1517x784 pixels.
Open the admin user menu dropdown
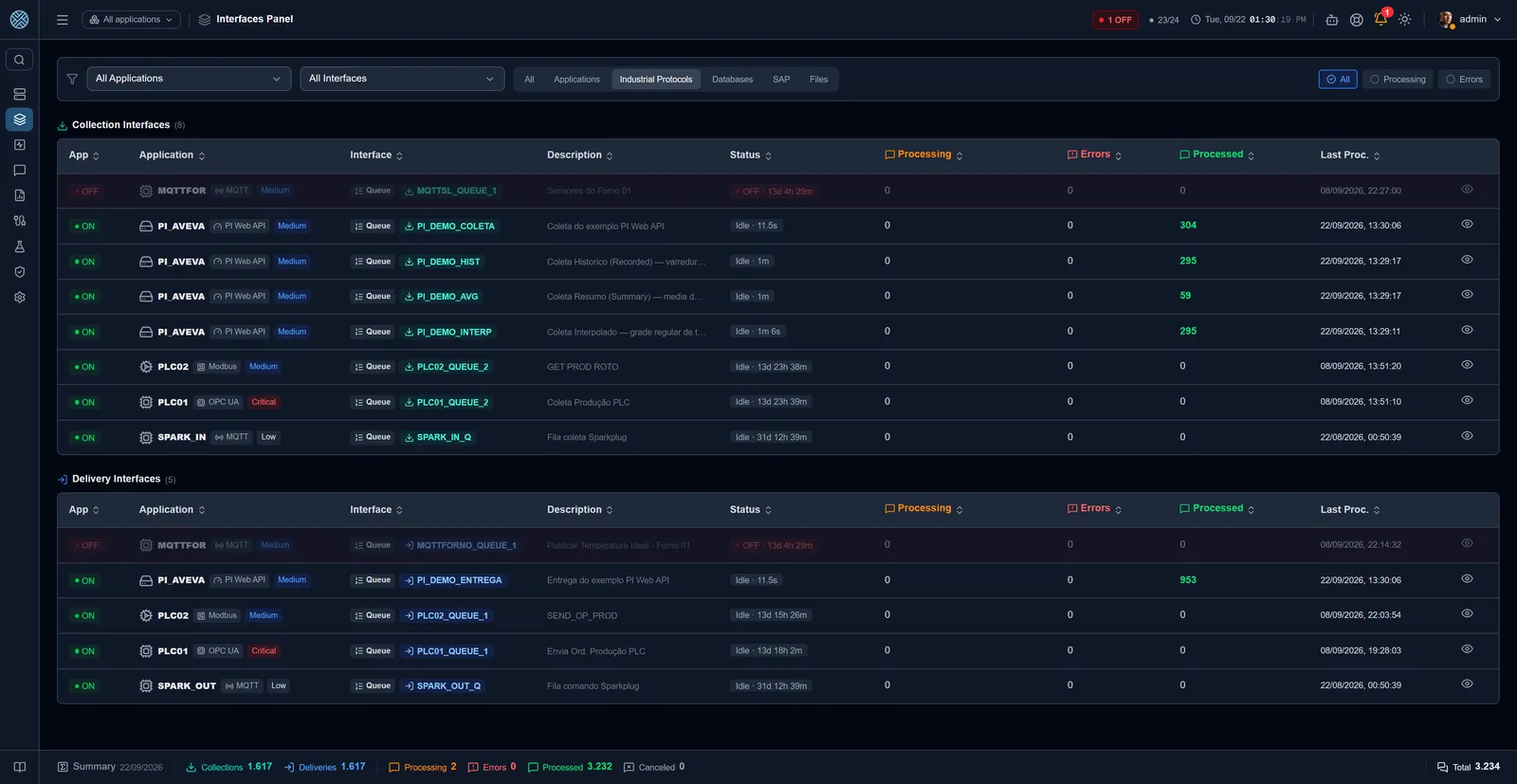pos(1470,19)
